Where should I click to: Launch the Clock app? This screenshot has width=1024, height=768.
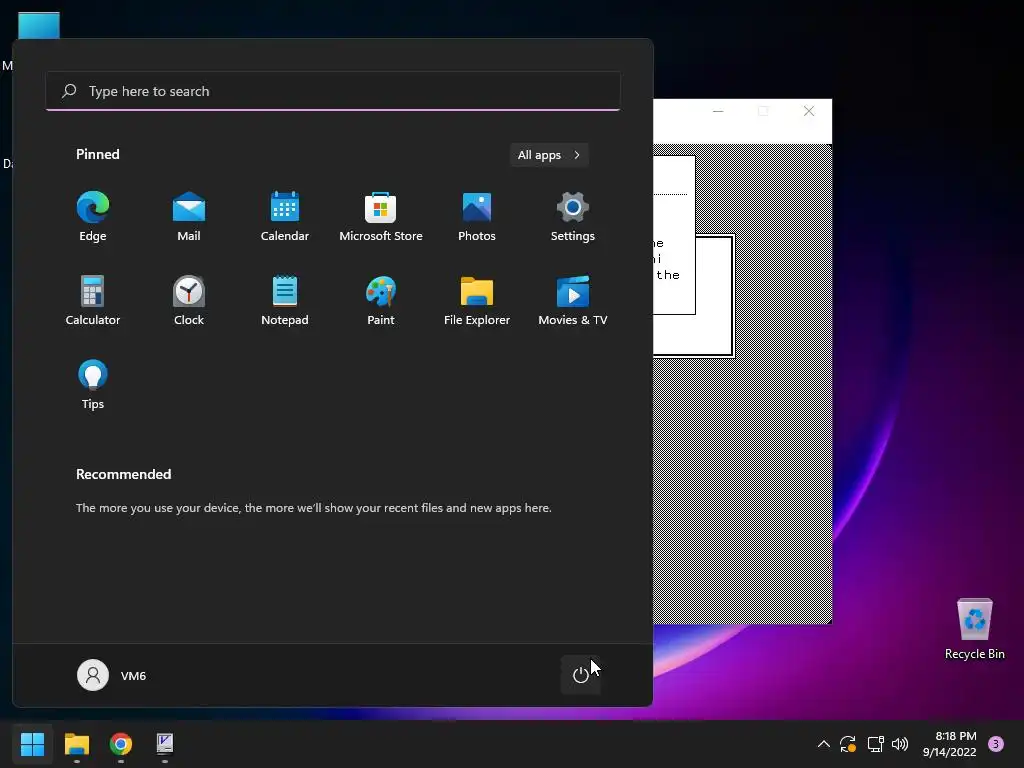coord(189,301)
